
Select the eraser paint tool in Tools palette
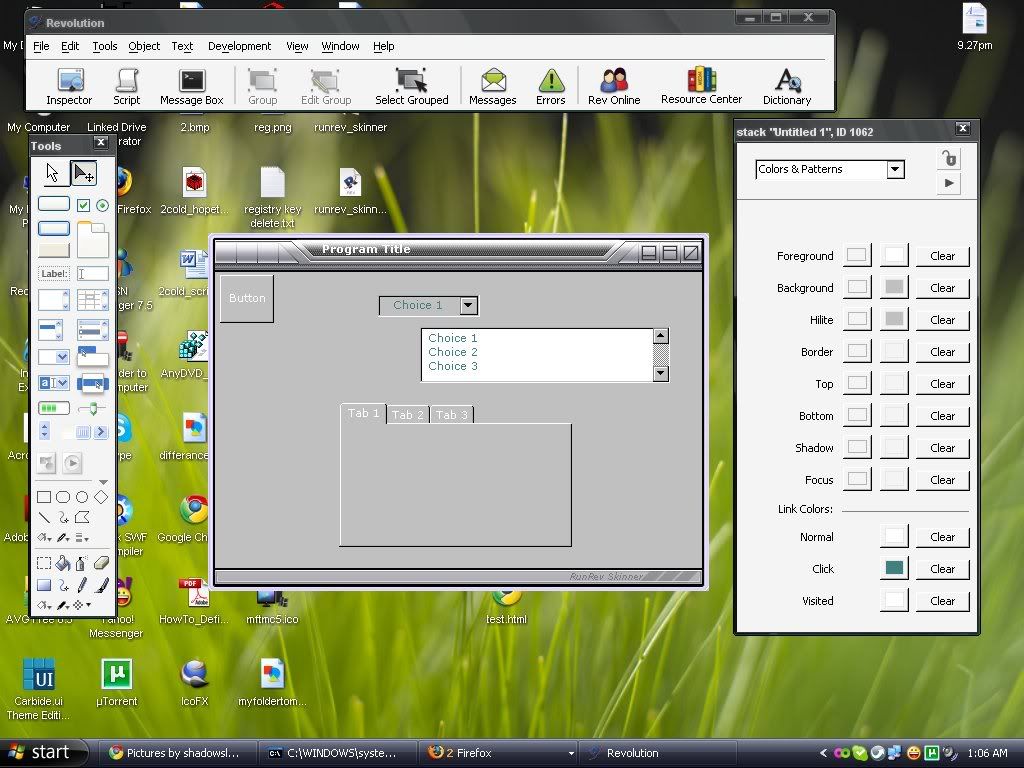point(101,563)
